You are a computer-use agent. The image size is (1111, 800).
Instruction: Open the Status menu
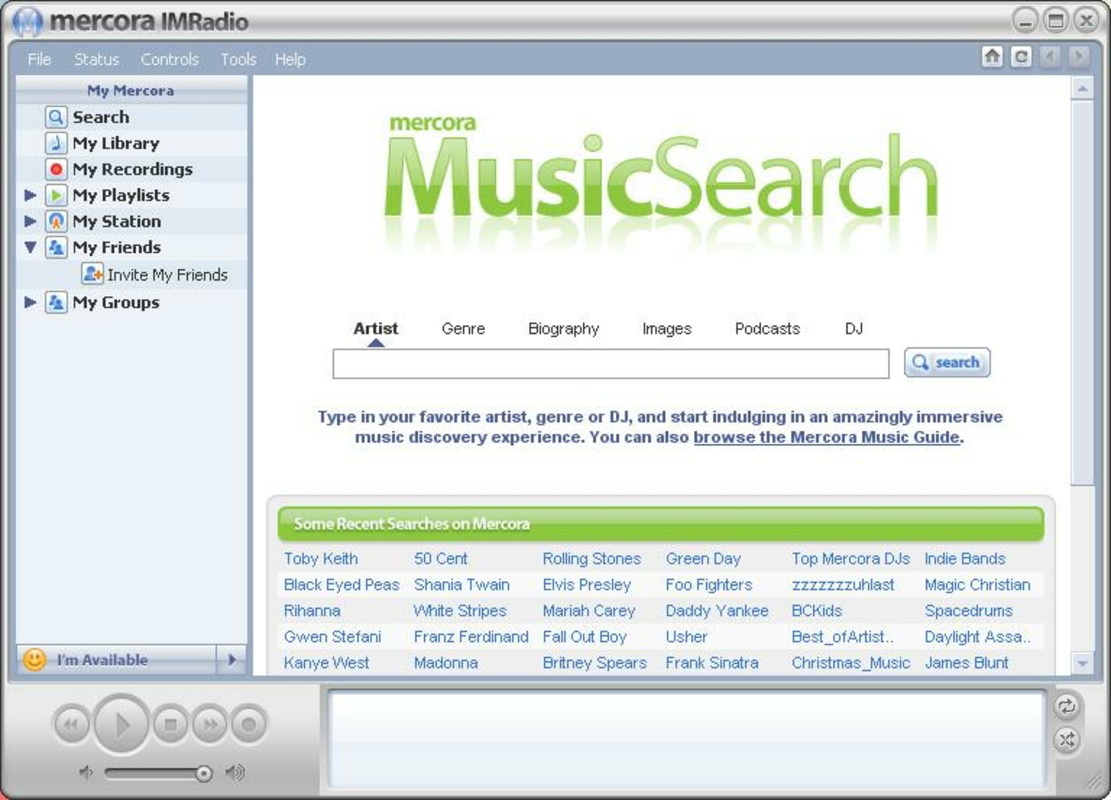click(x=96, y=60)
